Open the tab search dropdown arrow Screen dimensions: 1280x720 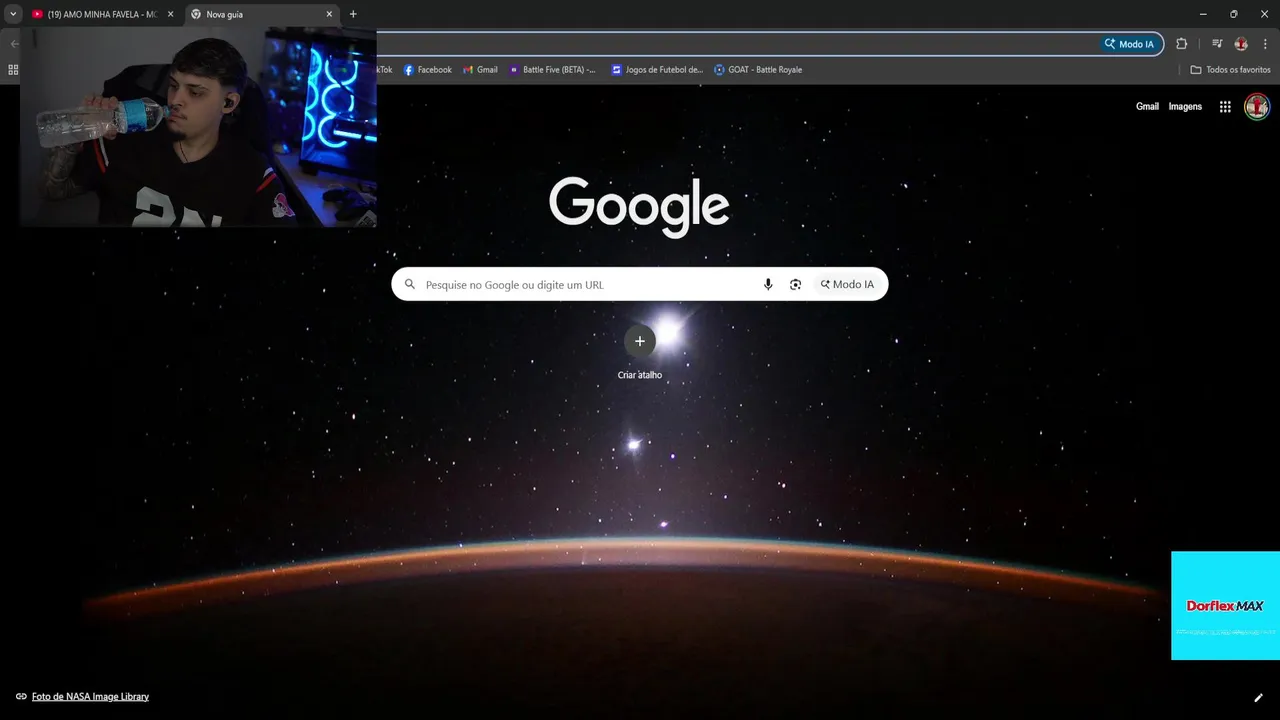point(13,14)
